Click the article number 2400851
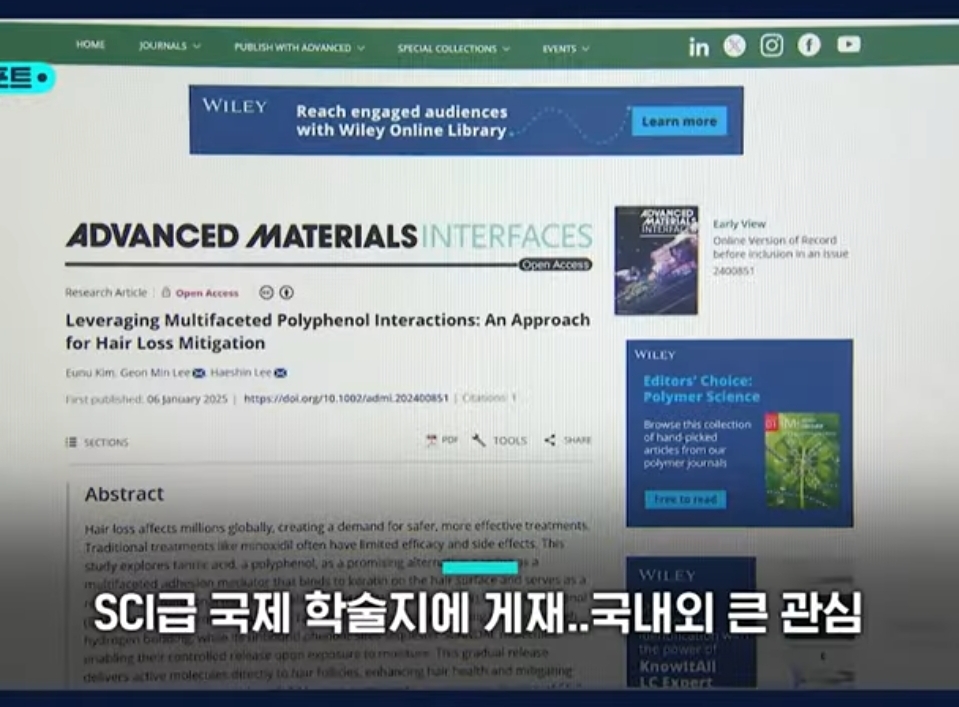 pos(734,270)
